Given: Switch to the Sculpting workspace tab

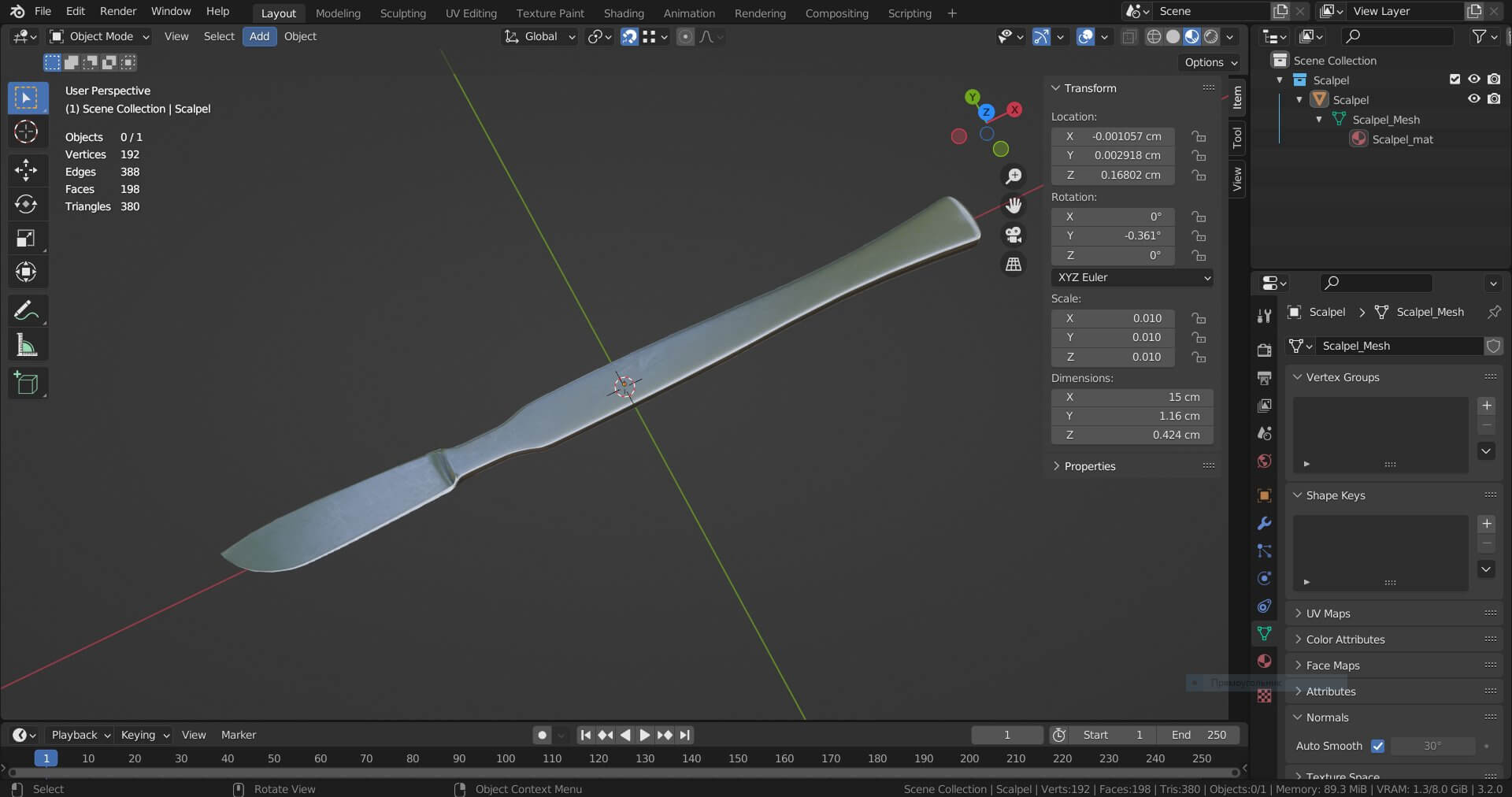Looking at the screenshot, I should (402, 13).
